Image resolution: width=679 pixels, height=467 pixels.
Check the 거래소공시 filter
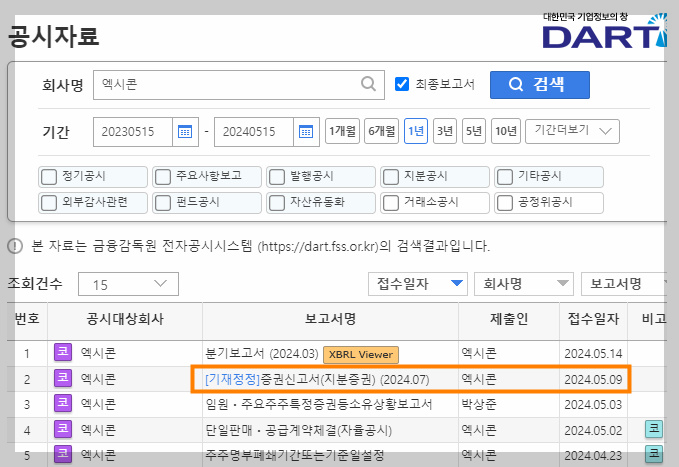391,203
